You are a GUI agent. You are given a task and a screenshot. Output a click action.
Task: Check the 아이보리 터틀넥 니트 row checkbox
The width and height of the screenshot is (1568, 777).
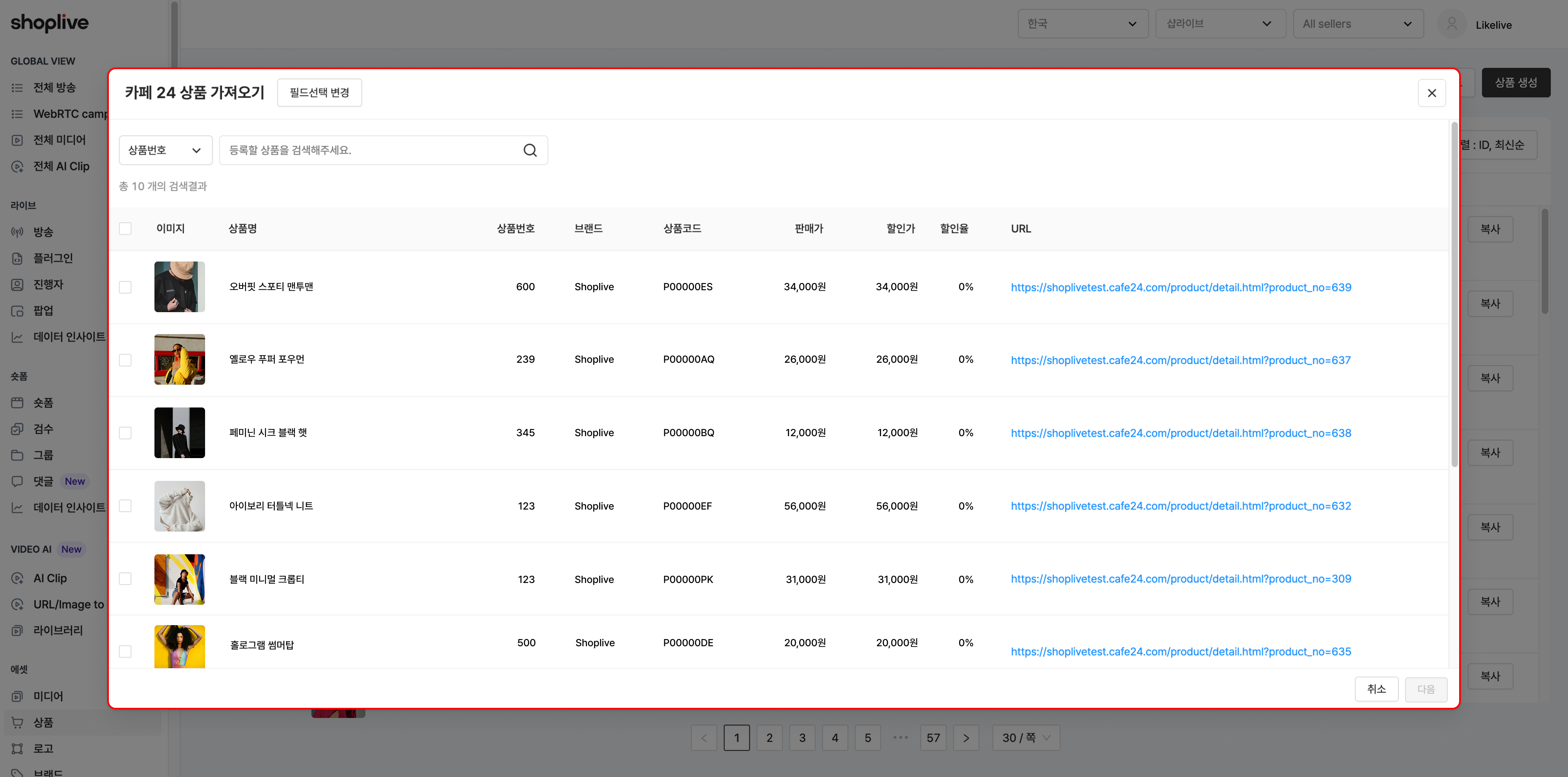pyautogui.click(x=125, y=506)
